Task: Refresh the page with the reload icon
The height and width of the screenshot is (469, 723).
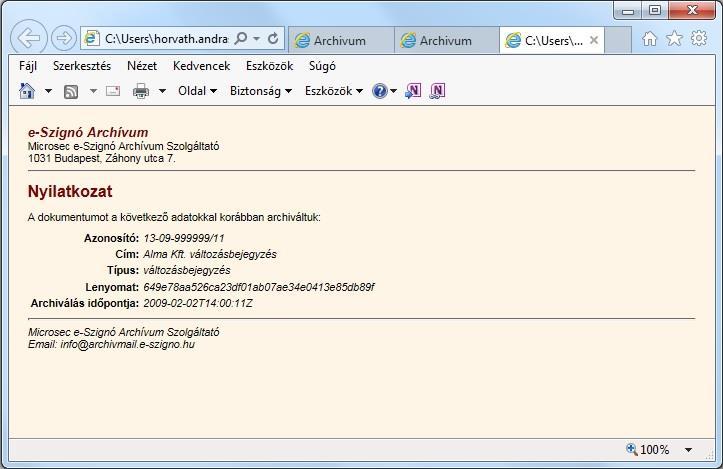Action: pyautogui.click(x=273, y=38)
